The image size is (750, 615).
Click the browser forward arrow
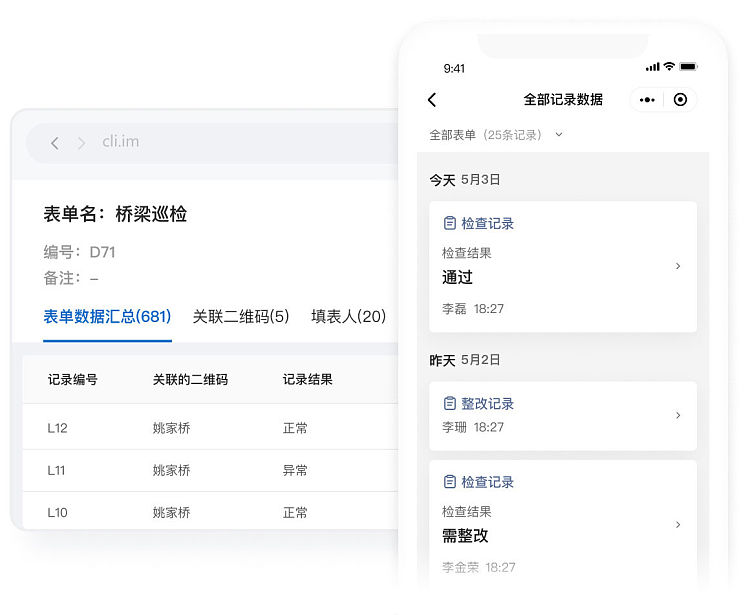(81, 143)
